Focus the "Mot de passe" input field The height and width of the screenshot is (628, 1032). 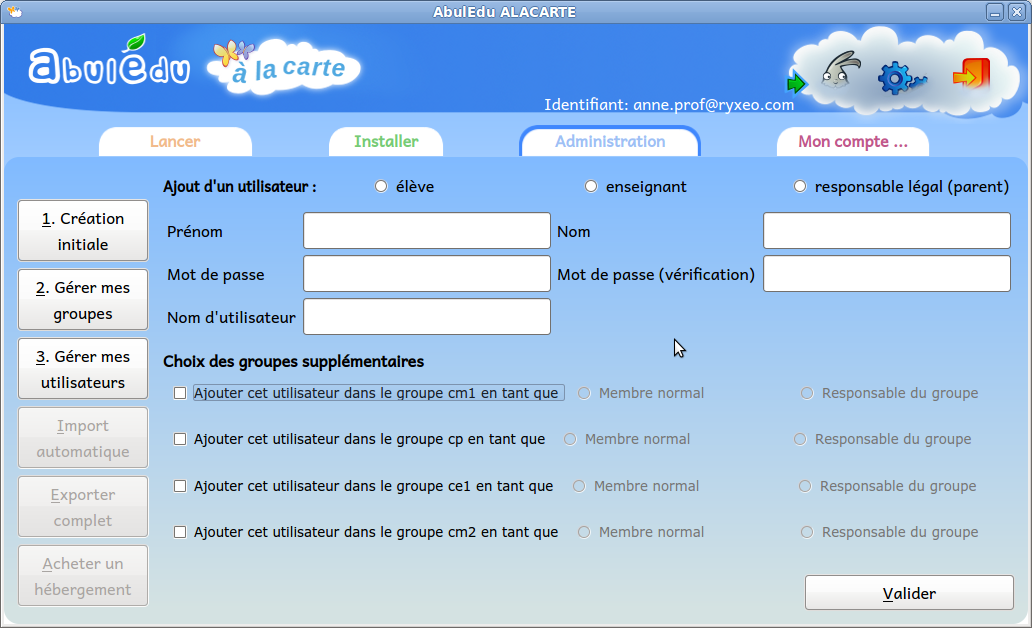(426, 274)
